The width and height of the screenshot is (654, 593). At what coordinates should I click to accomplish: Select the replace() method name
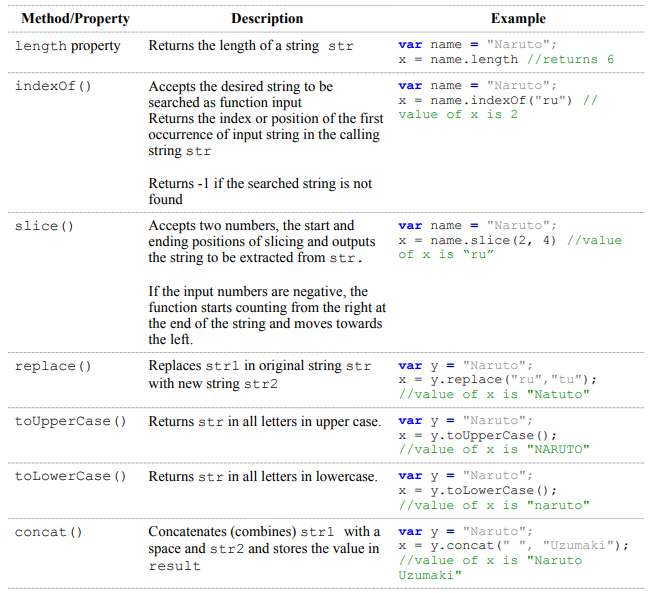tap(53, 366)
